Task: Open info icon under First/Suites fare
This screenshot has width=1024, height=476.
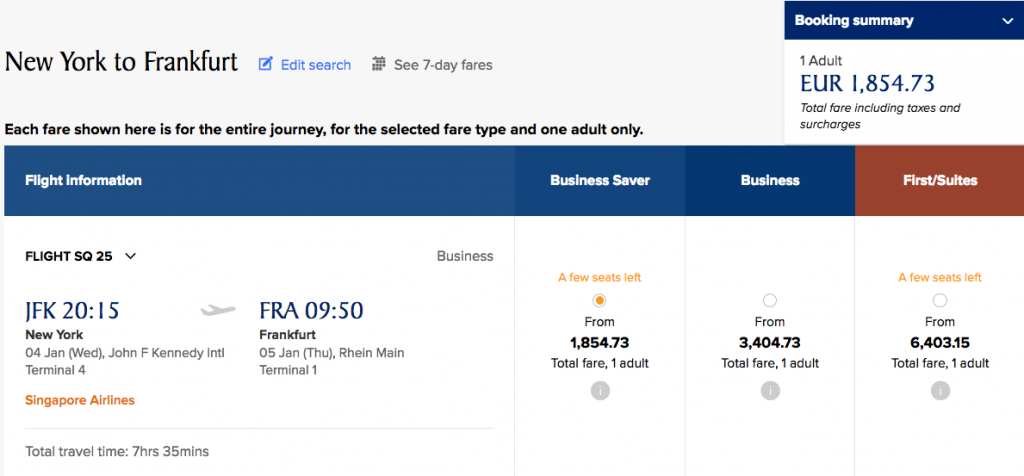Action: point(940,392)
